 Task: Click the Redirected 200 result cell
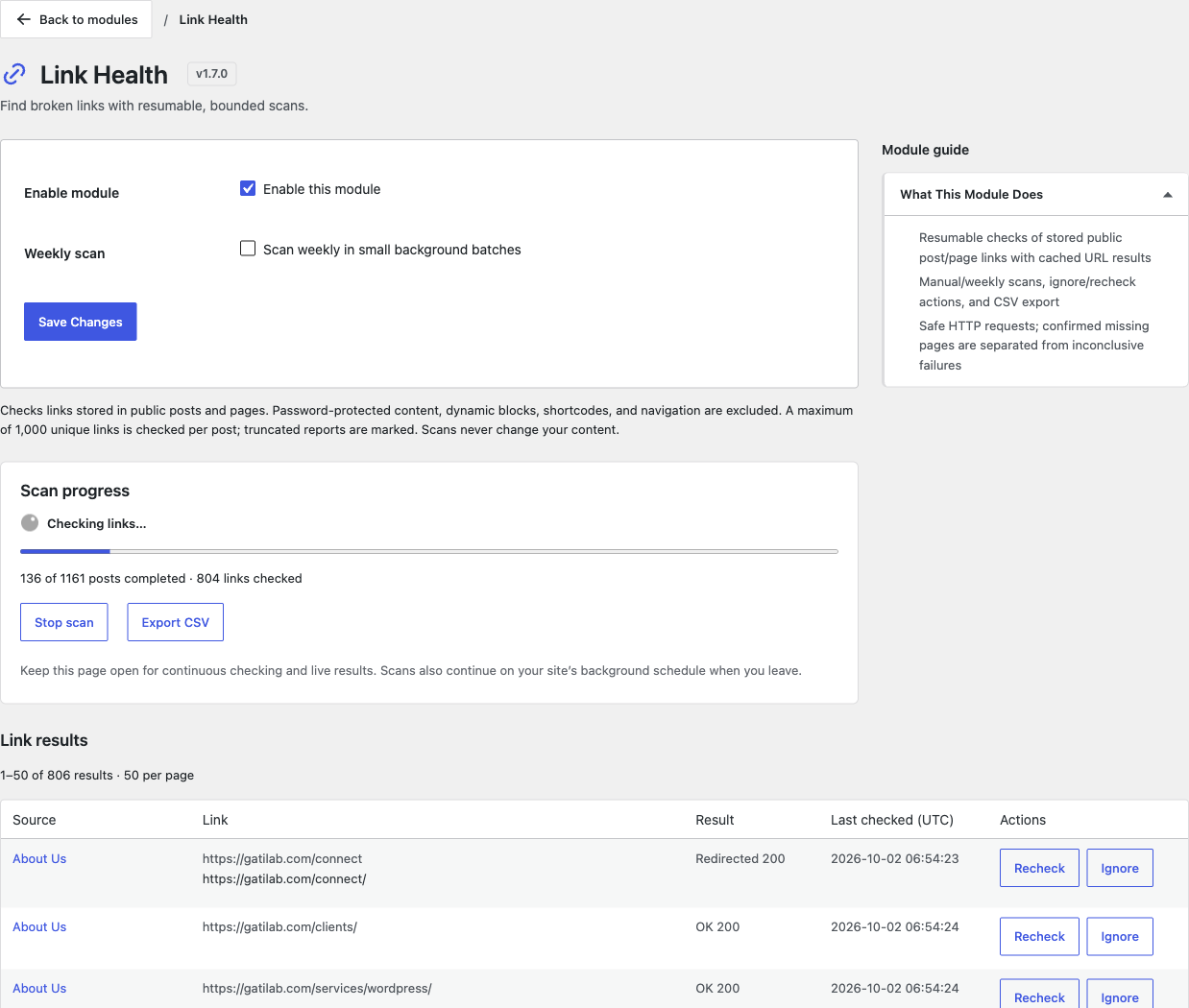(740, 858)
